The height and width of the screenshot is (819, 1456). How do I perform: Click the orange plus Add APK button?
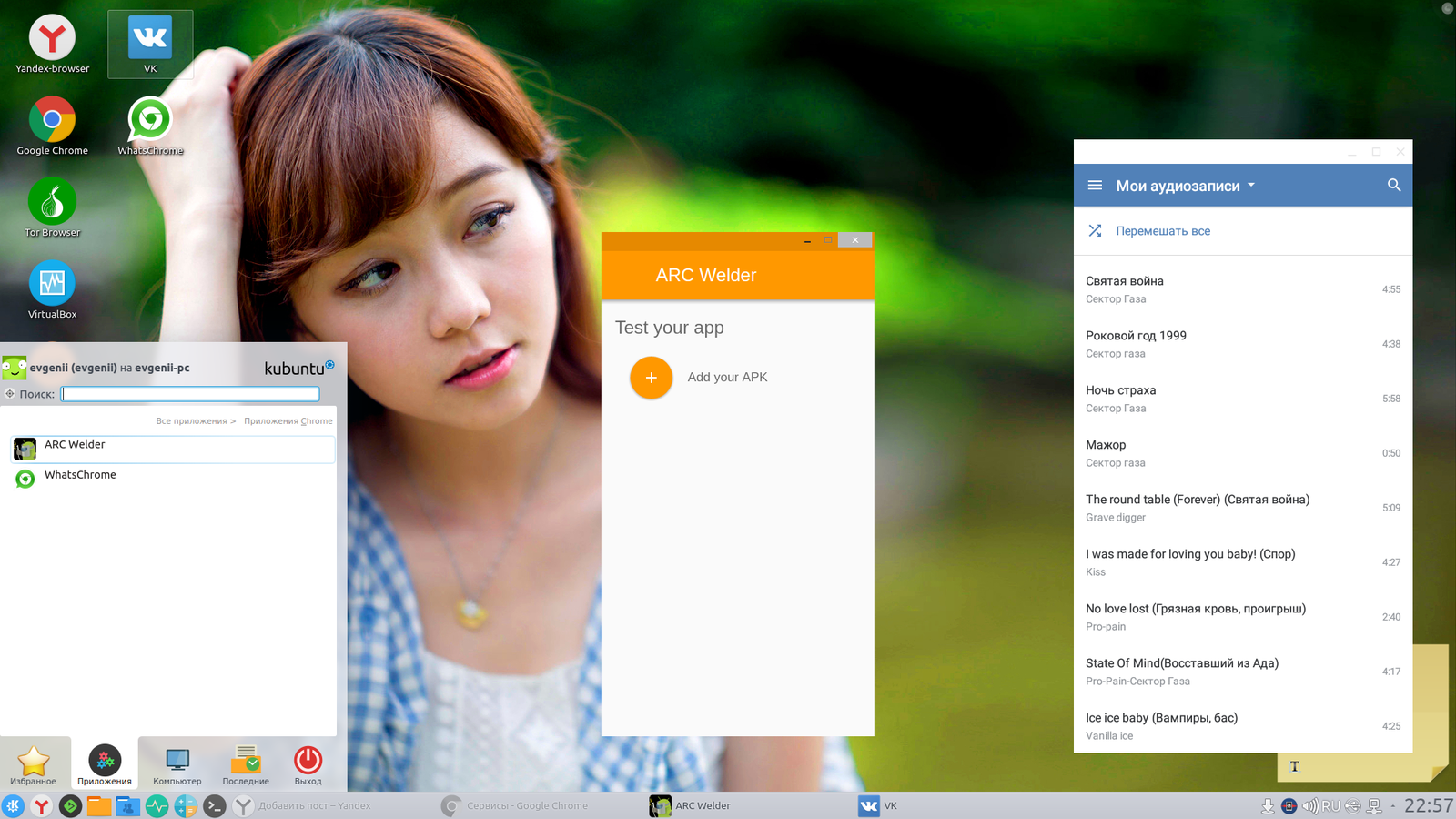pyautogui.click(x=651, y=377)
